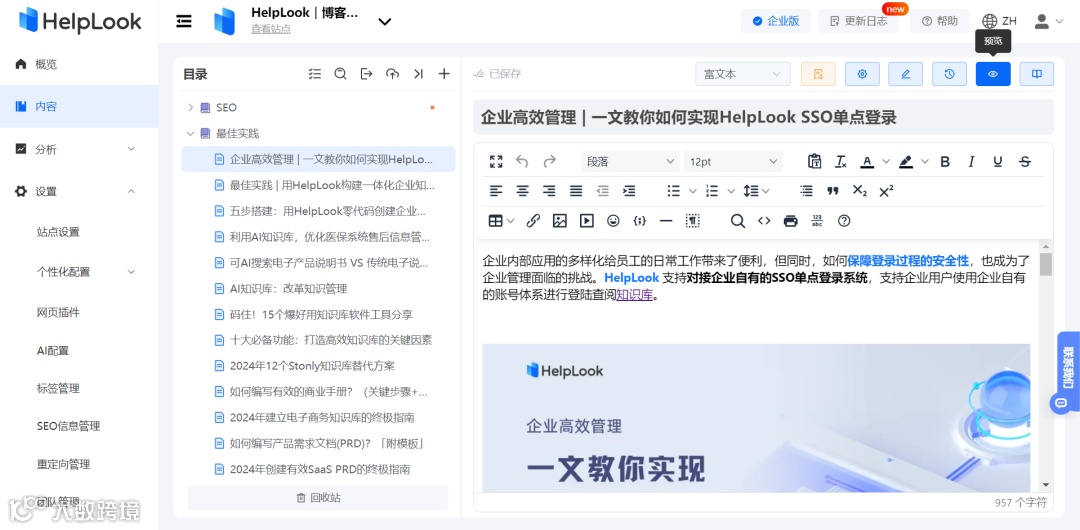The height and width of the screenshot is (530, 1080).
Task: Clear text formatting
Action: (x=840, y=161)
